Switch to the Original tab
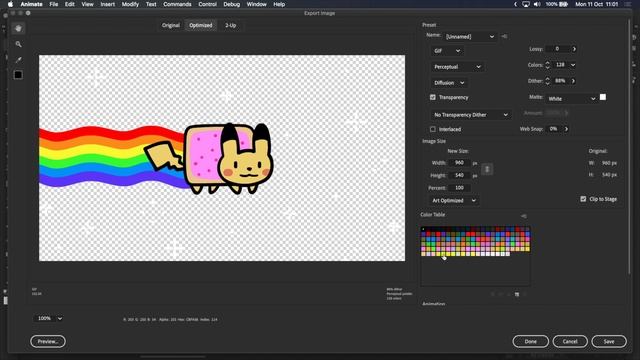The width and height of the screenshot is (640, 360). coord(171,25)
